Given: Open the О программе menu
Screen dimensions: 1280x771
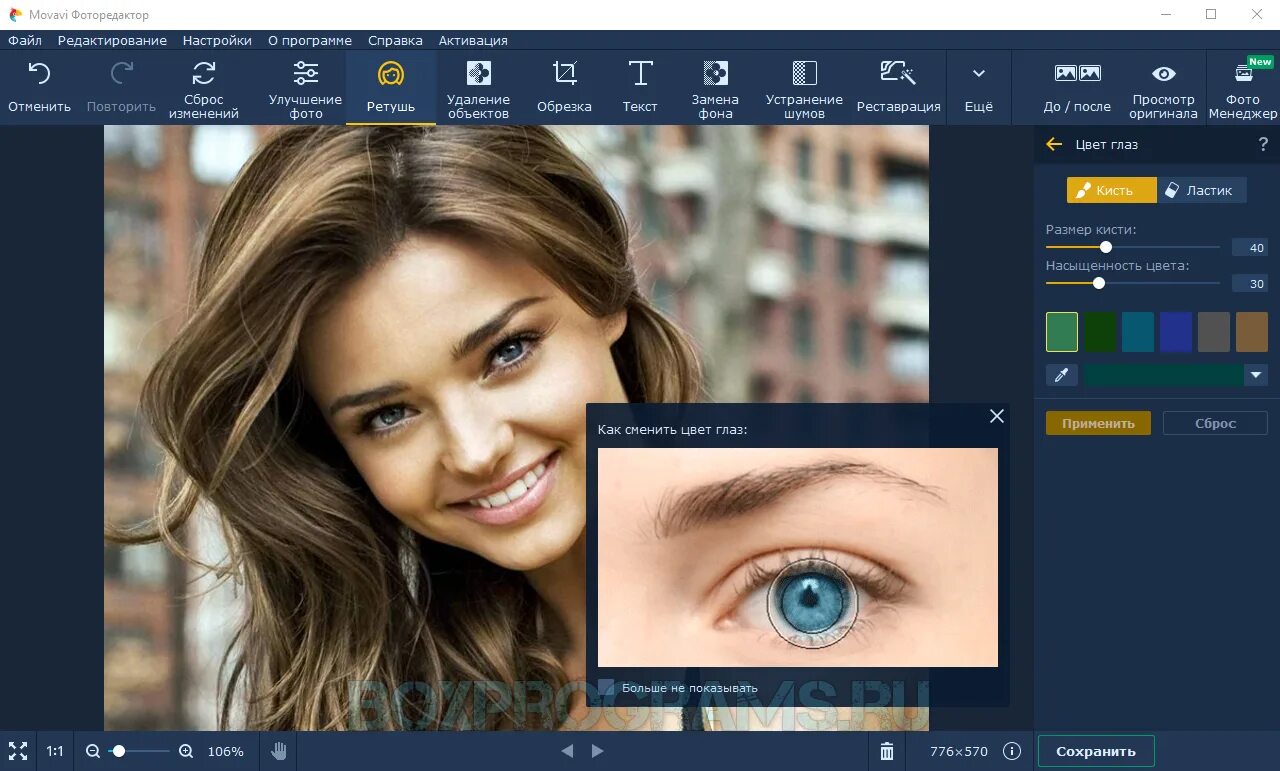Looking at the screenshot, I should [310, 41].
